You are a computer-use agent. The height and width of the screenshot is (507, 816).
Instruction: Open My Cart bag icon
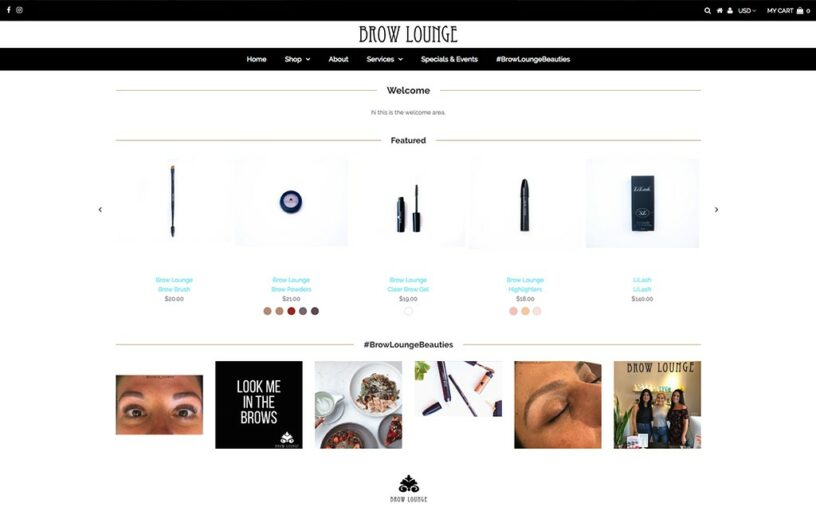pos(800,10)
